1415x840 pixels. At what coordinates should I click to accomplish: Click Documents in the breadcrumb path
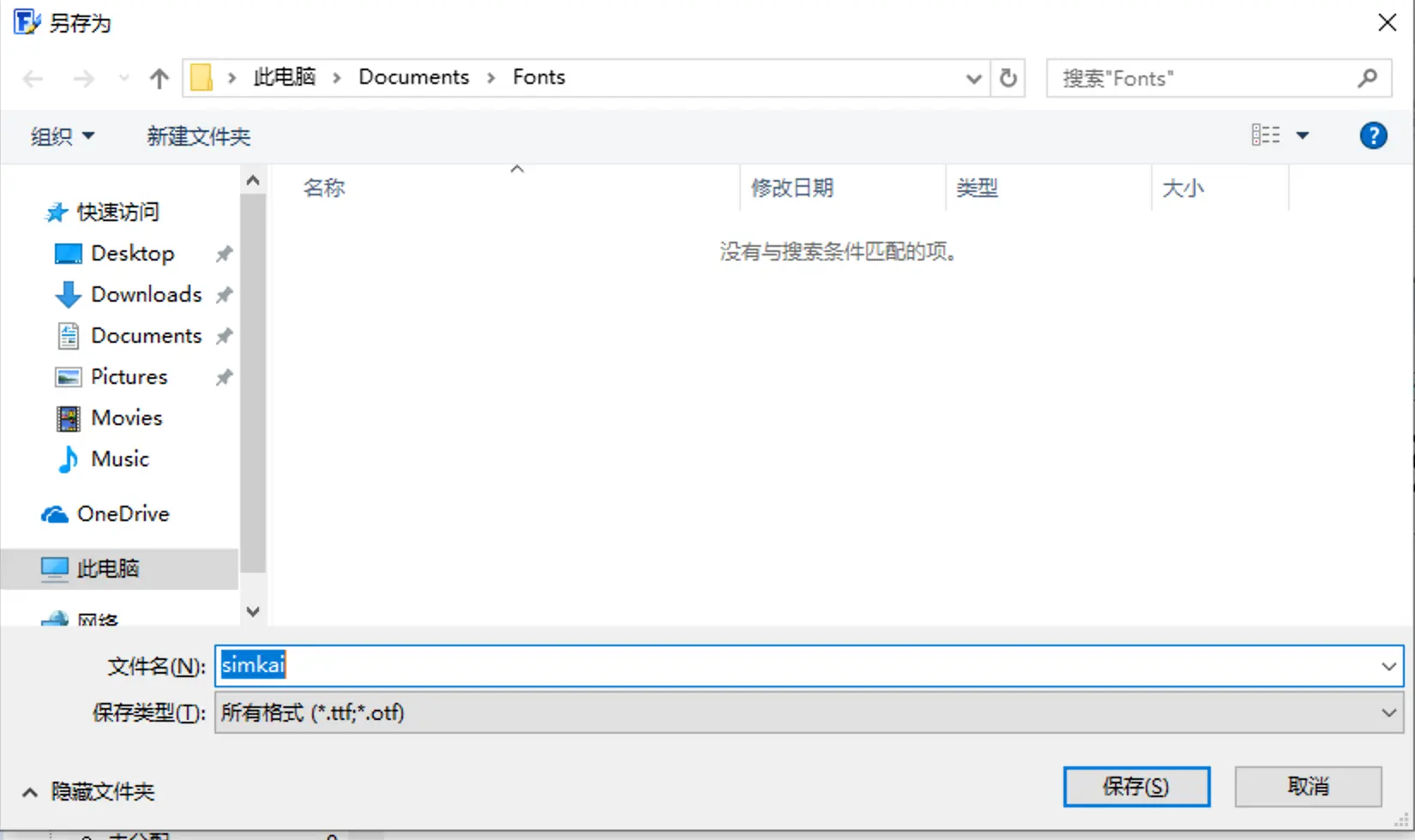(414, 76)
